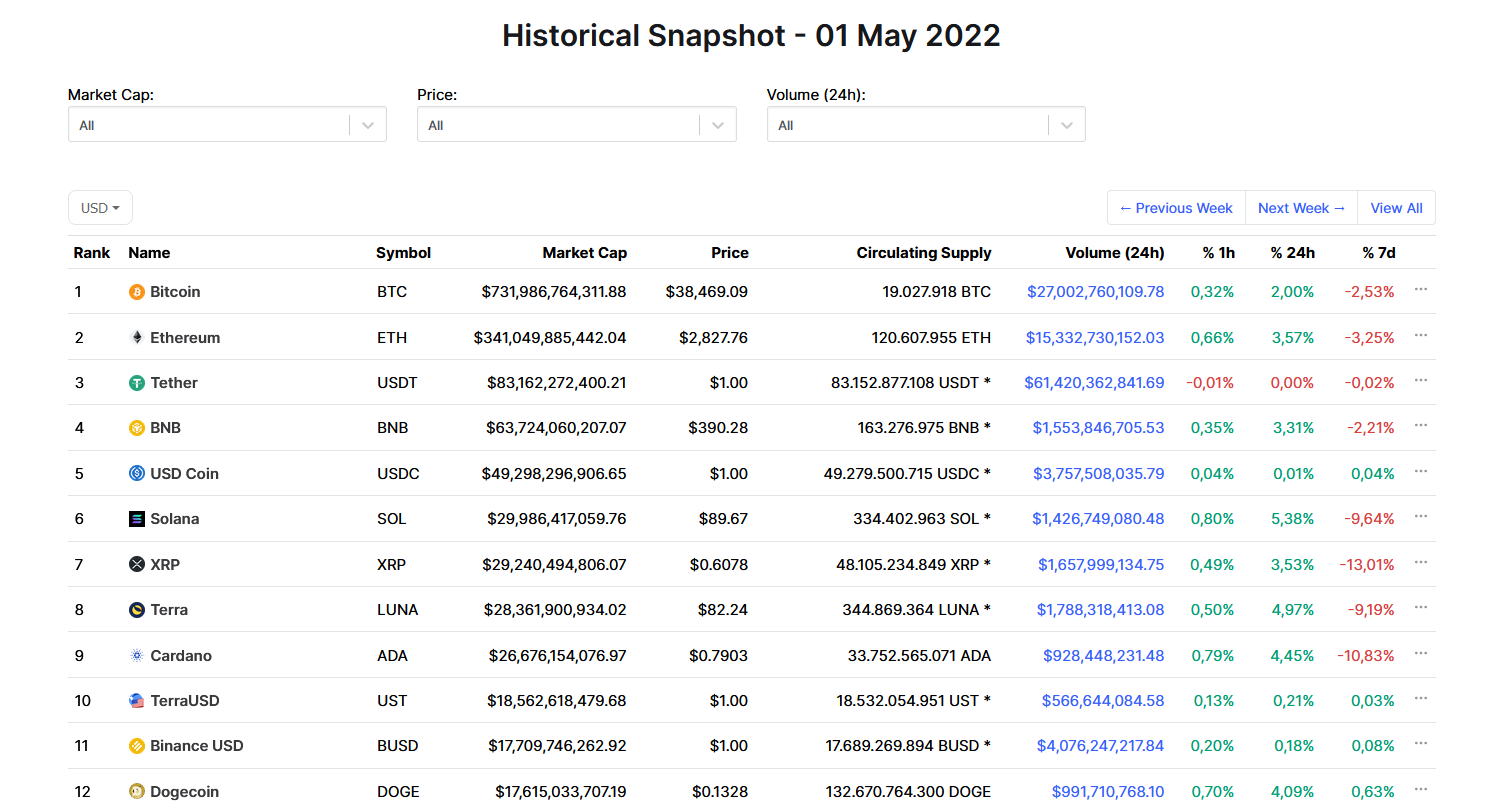Open the more-options menu for Bitcoin
This screenshot has height=809, width=1490.
pos(1421,289)
